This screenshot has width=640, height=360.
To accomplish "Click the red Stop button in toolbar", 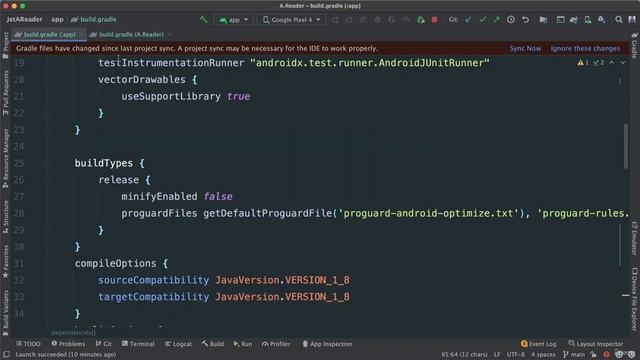I will coord(435,20).
